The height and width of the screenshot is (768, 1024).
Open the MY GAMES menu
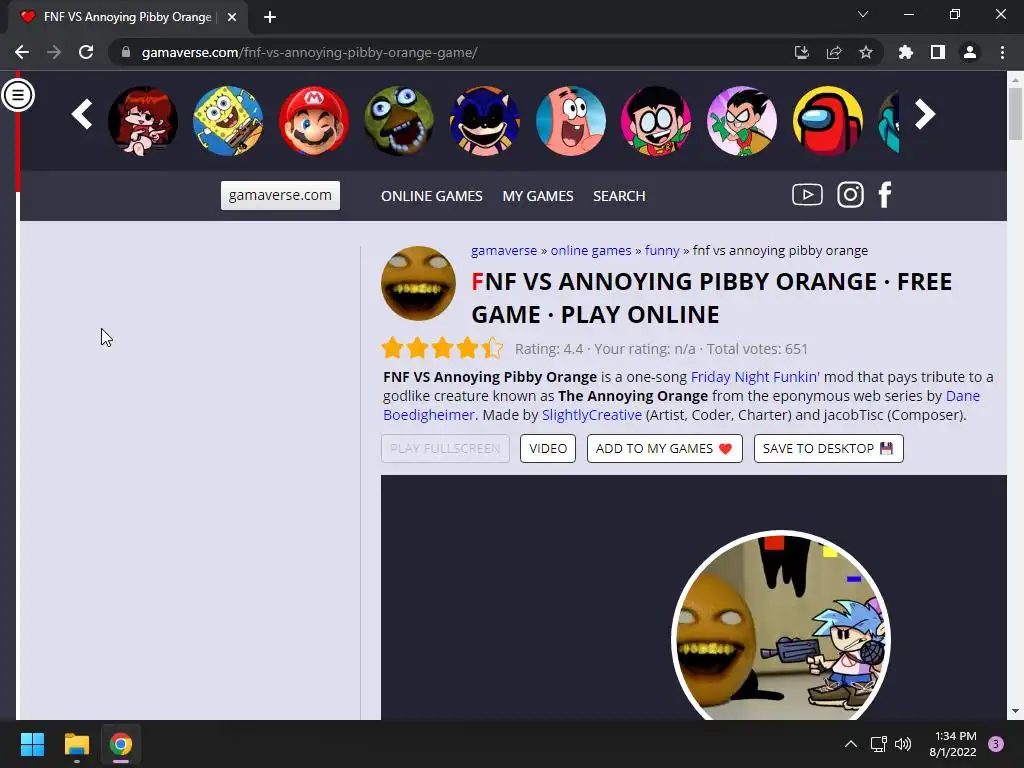point(537,196)
